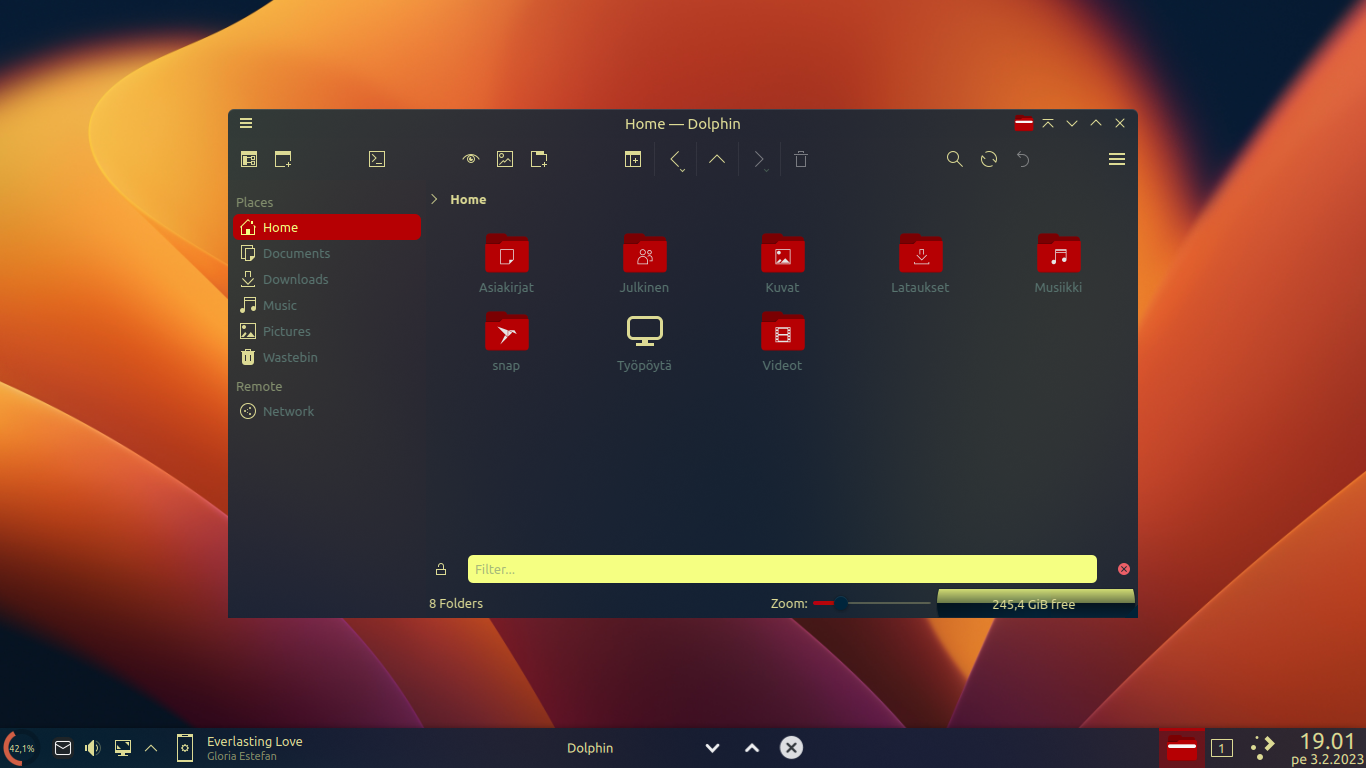Toggle image previews toolbar icon

[x=505, y=159]
